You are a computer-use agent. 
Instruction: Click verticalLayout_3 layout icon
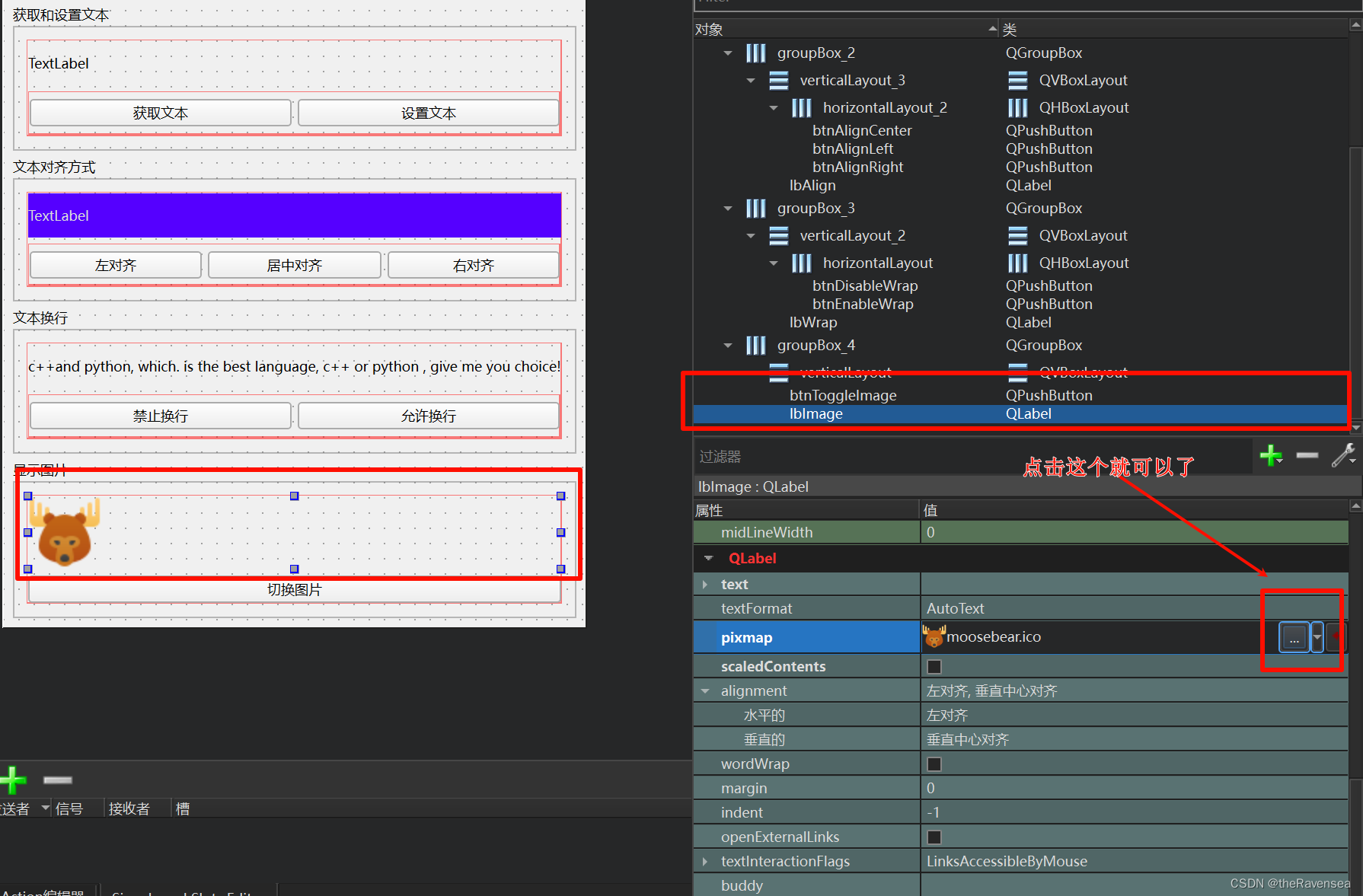(x=779, y=81)
